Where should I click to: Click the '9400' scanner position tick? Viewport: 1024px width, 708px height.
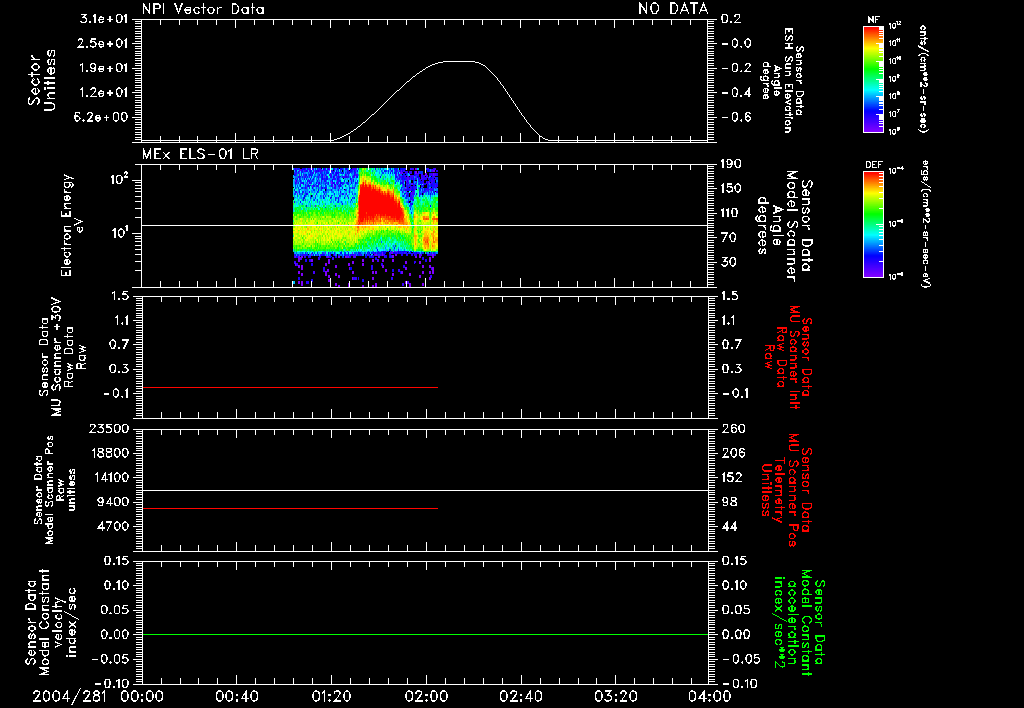click(113, 502)
